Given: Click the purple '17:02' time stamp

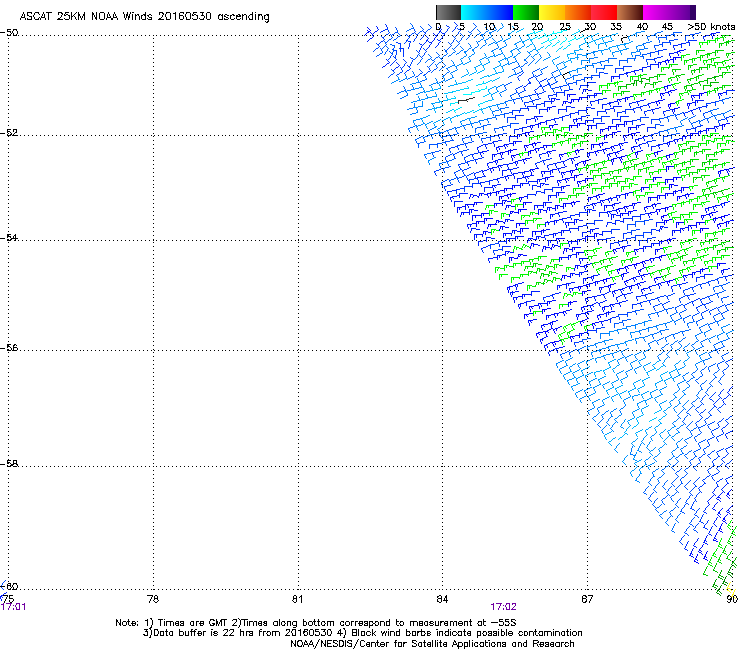Looking at the screenshot, I should [x=503, y=607].
